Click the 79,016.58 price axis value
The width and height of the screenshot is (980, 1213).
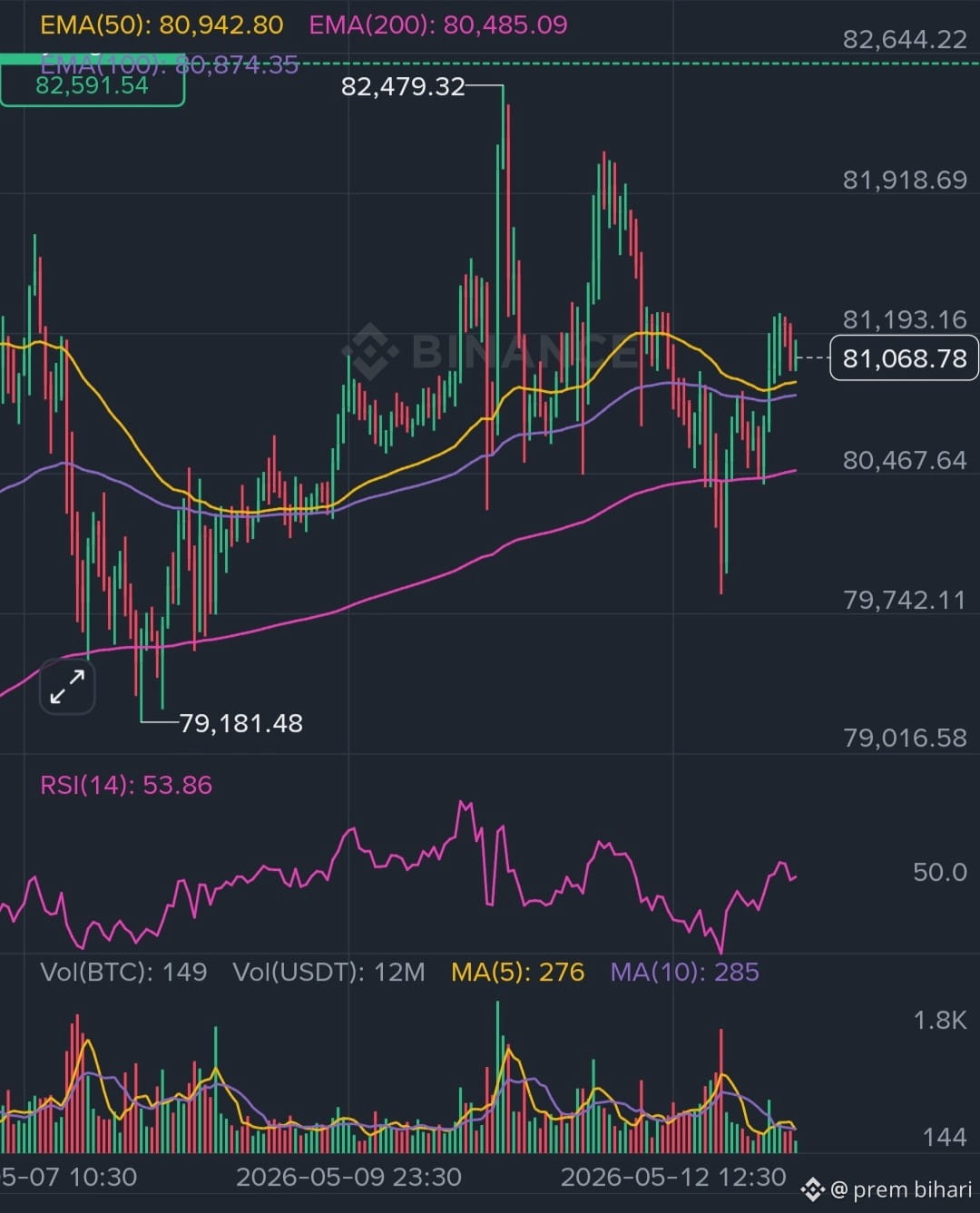coord(905,738)
